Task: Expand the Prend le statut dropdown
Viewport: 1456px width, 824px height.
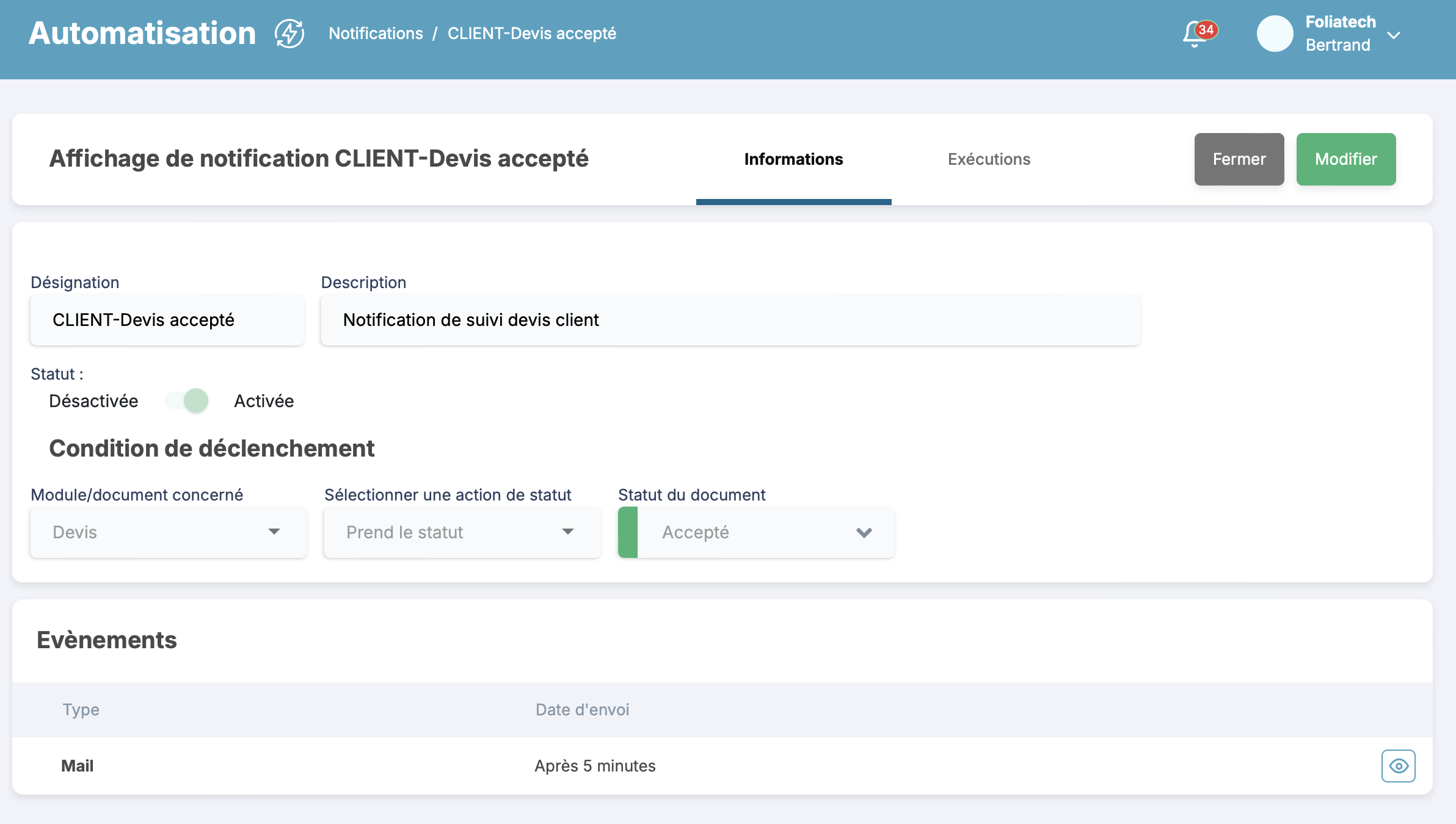Action: (x=462, y=532)
